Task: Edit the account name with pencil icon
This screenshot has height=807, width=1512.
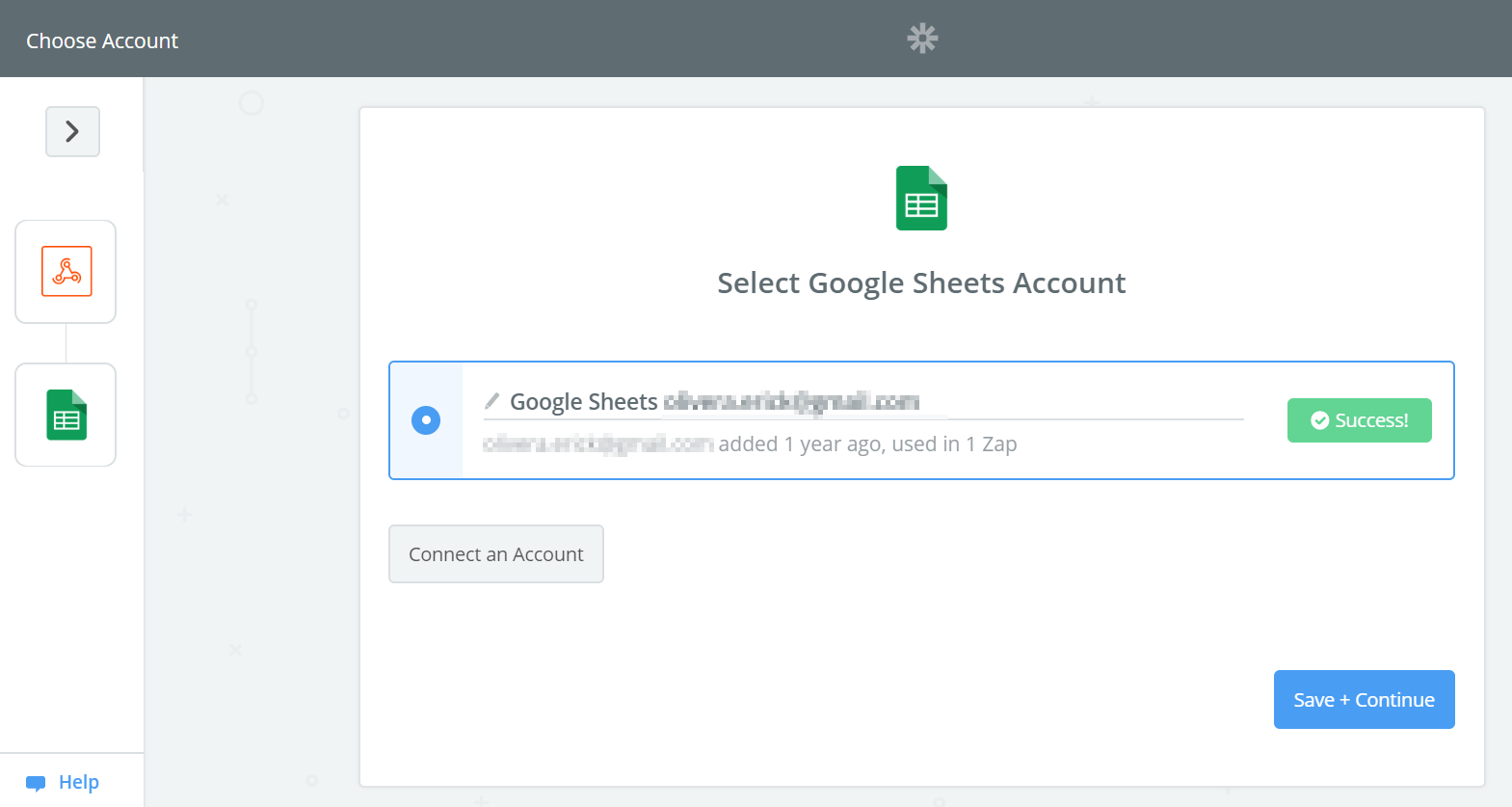Action: (491, 401)
